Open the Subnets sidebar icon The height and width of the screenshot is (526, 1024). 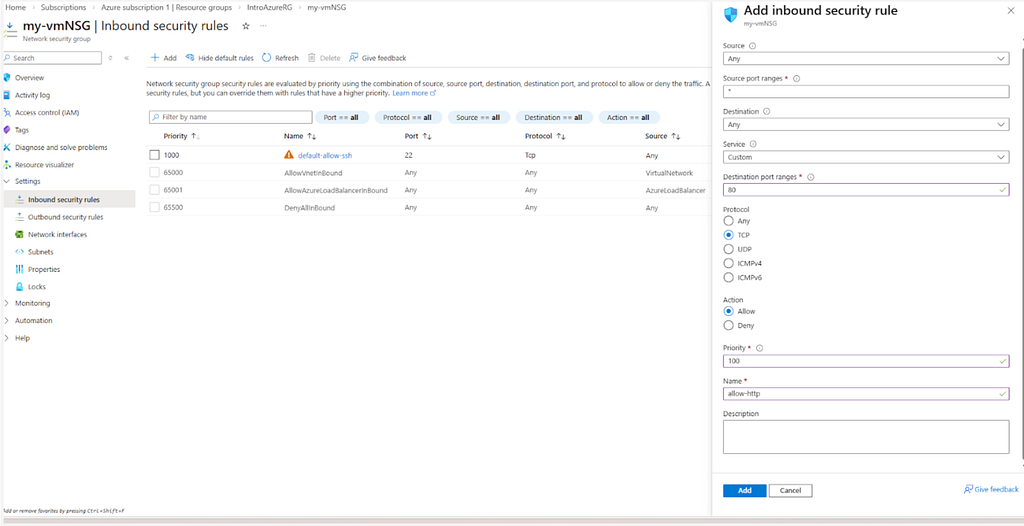click(20, 252)
